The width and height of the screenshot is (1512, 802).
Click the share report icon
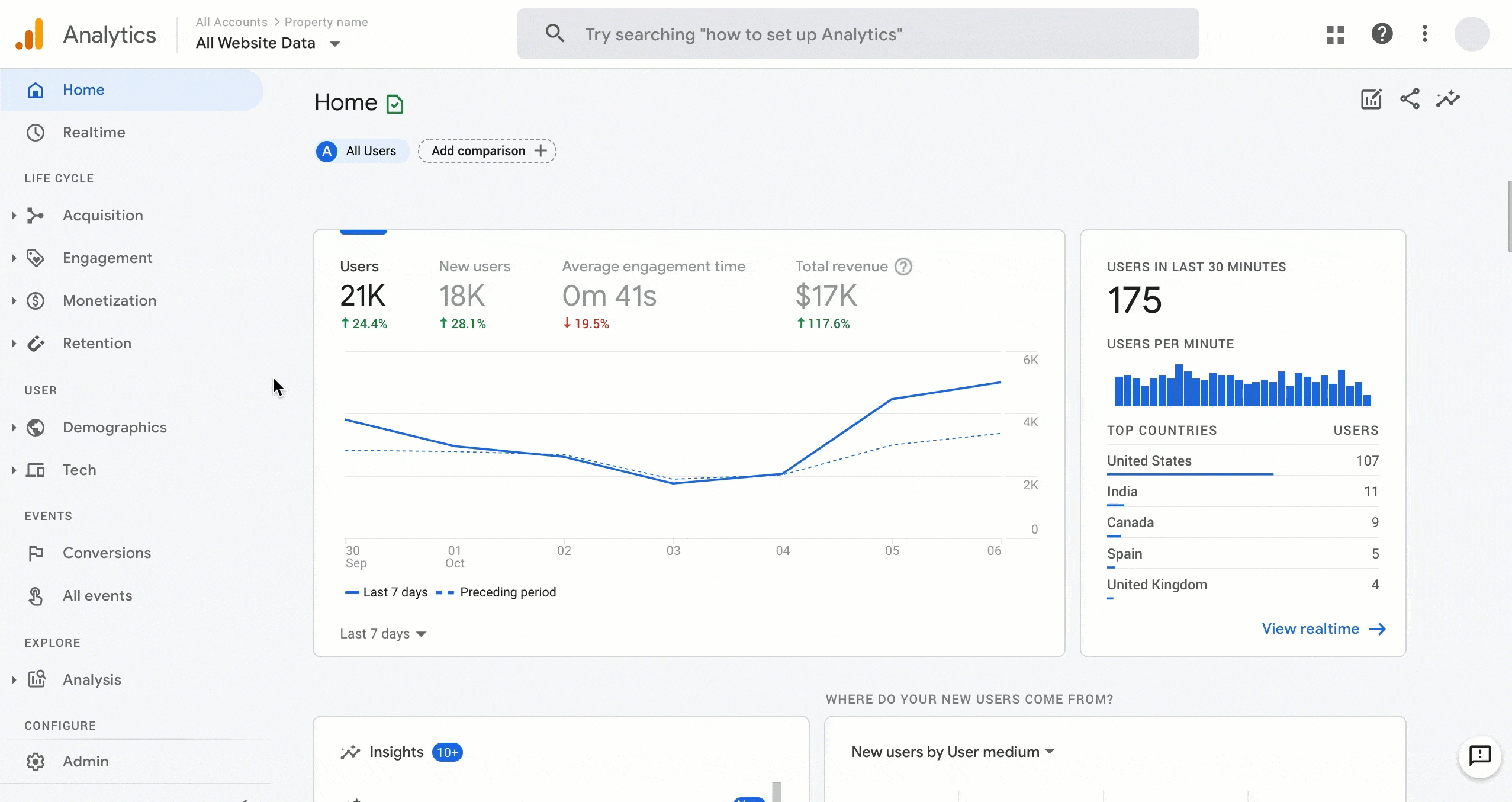pos(1410,99)
